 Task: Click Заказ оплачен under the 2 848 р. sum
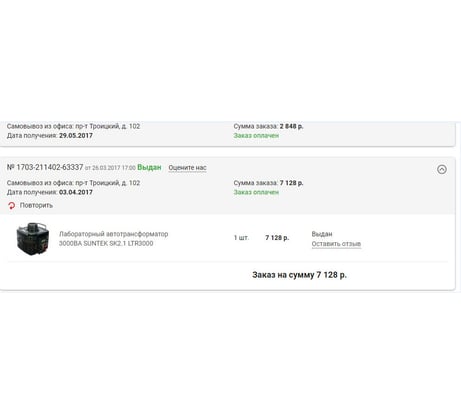click(x=256, y=136)
